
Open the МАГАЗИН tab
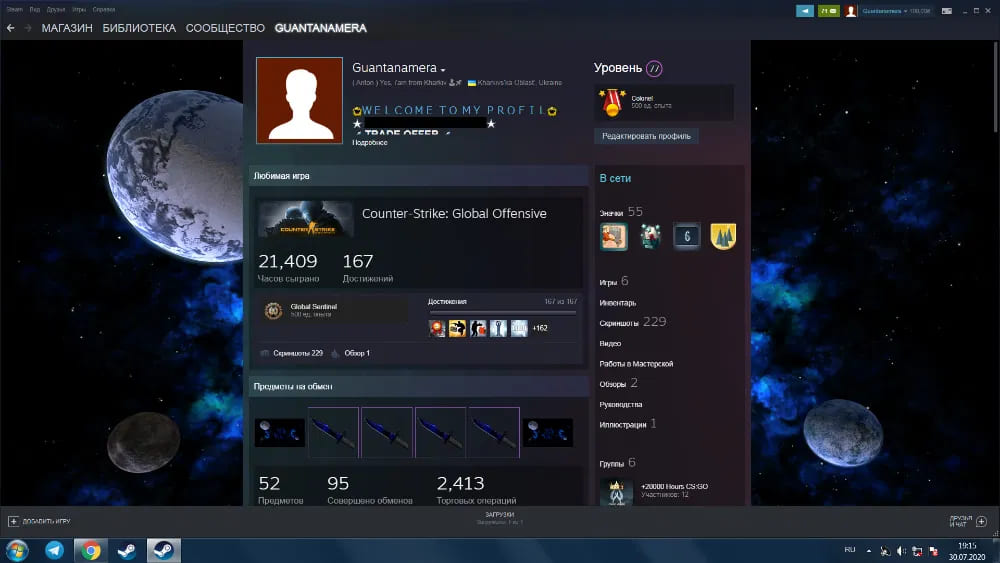tap(67, 28)
